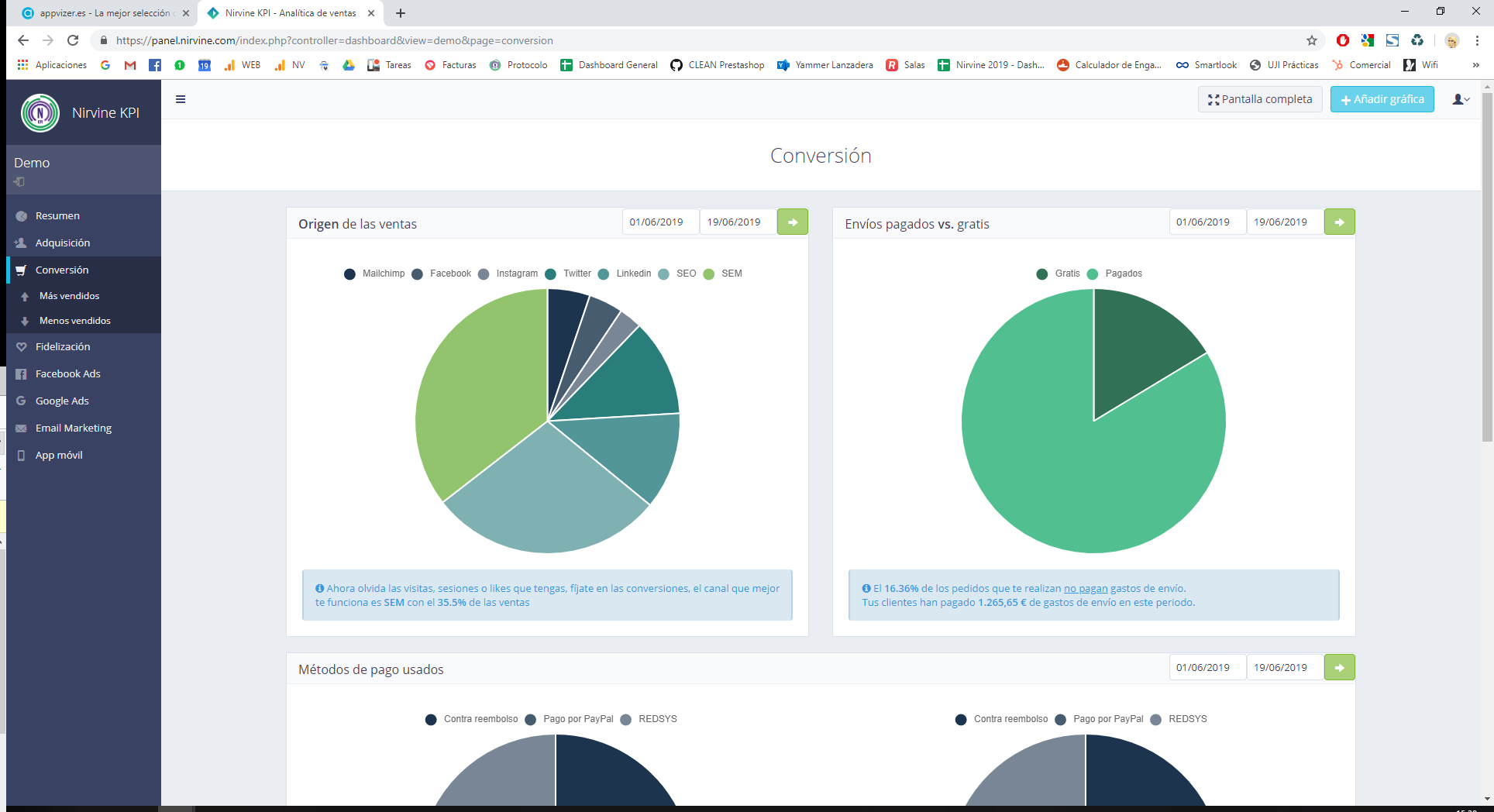Bookmark this page with the star icon
The image size is (1494, 812).
coord(1312,40)
